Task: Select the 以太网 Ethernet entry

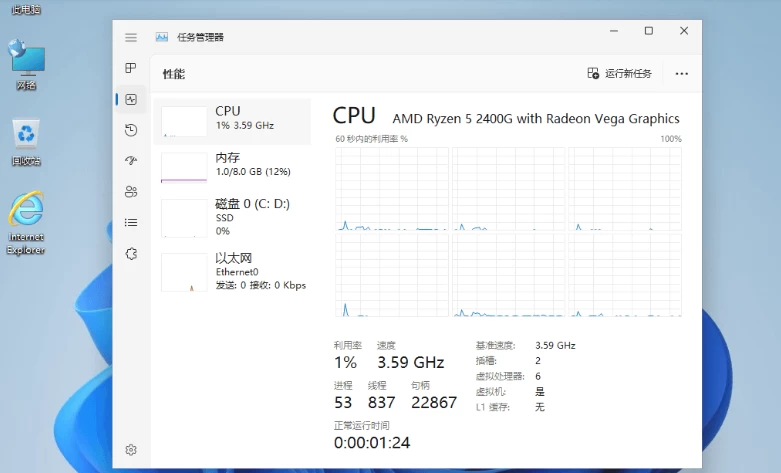Action: [x=232, y=270]
